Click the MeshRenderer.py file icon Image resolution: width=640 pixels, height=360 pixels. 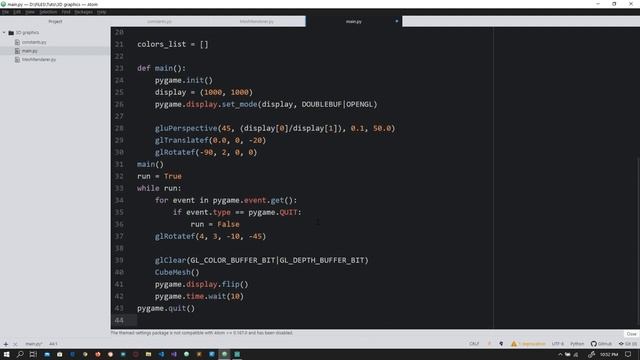coord(17,60)
